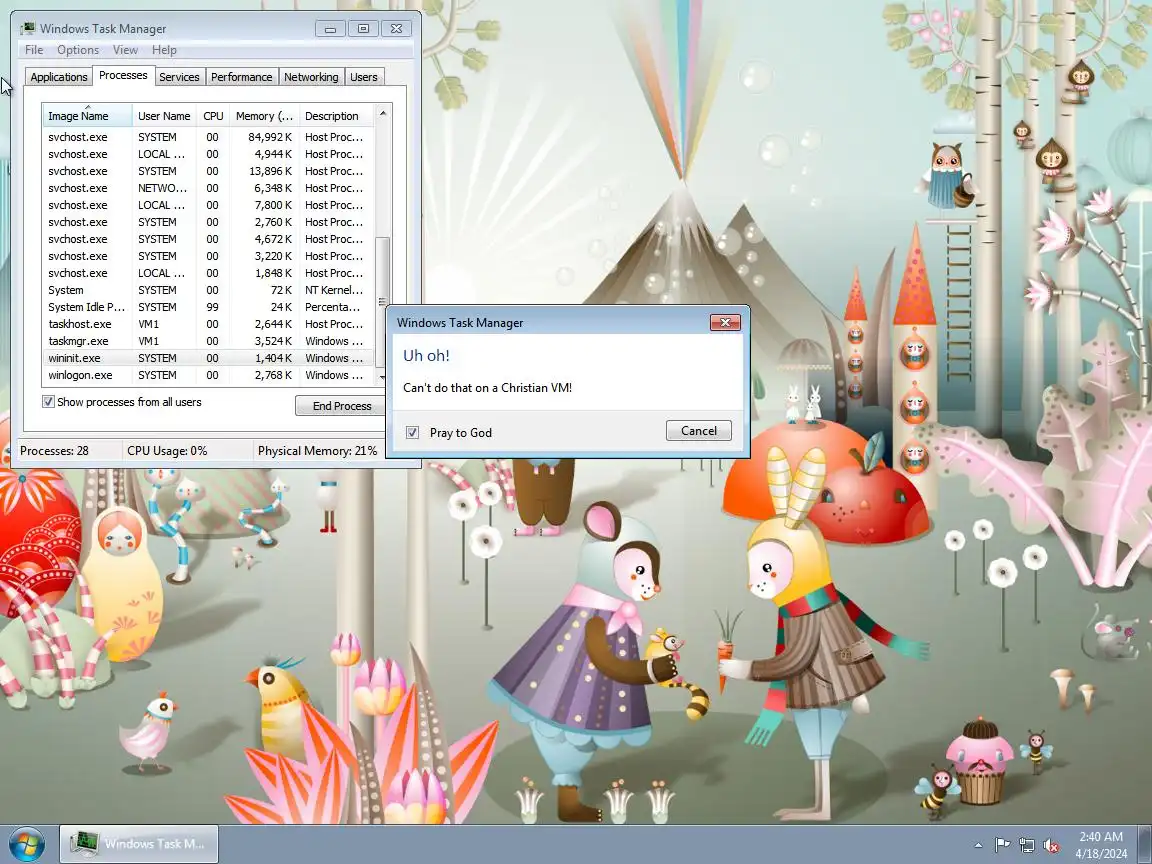Click process list scroll up arrow
Screen dimensions: 1152x864
(382, 113)
